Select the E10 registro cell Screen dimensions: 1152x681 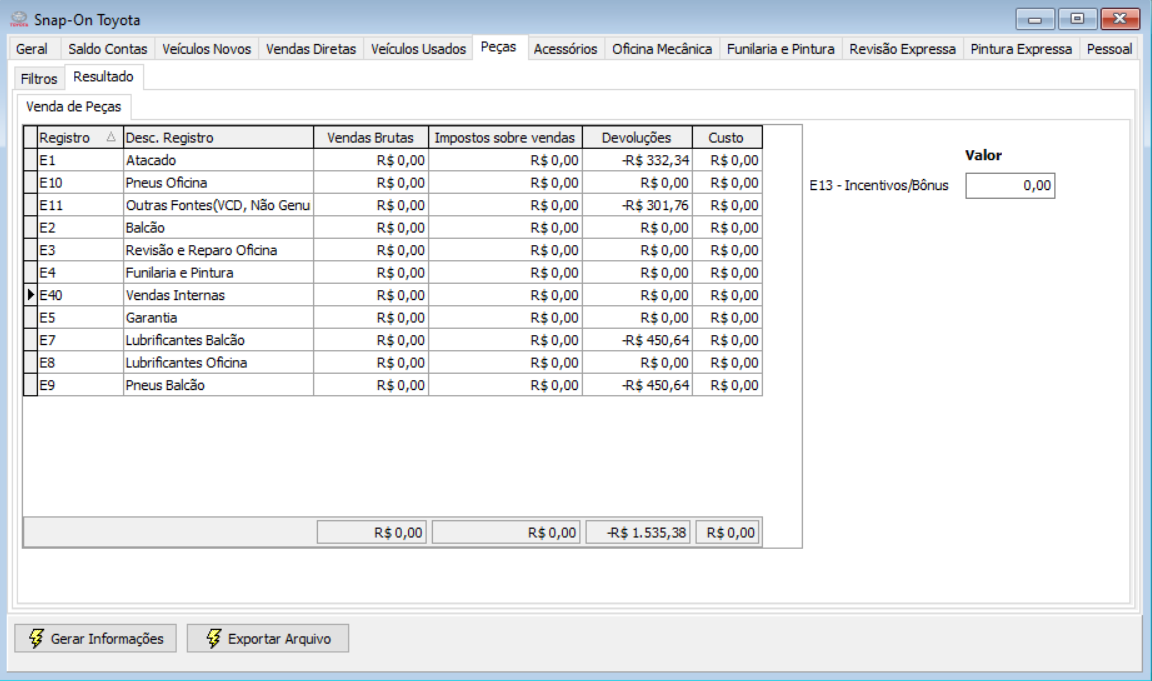click(x=80, y=183)
